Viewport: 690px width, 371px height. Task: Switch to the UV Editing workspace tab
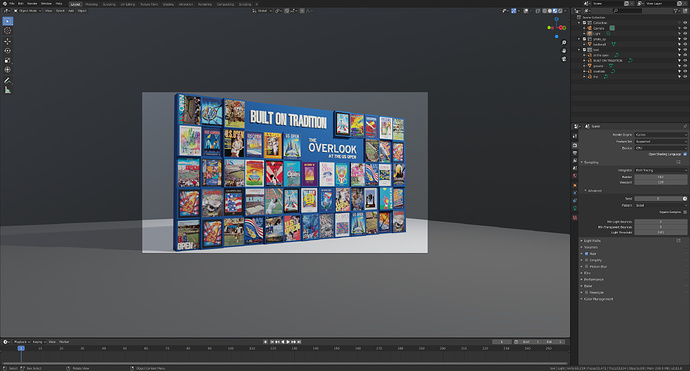[128, 4]
